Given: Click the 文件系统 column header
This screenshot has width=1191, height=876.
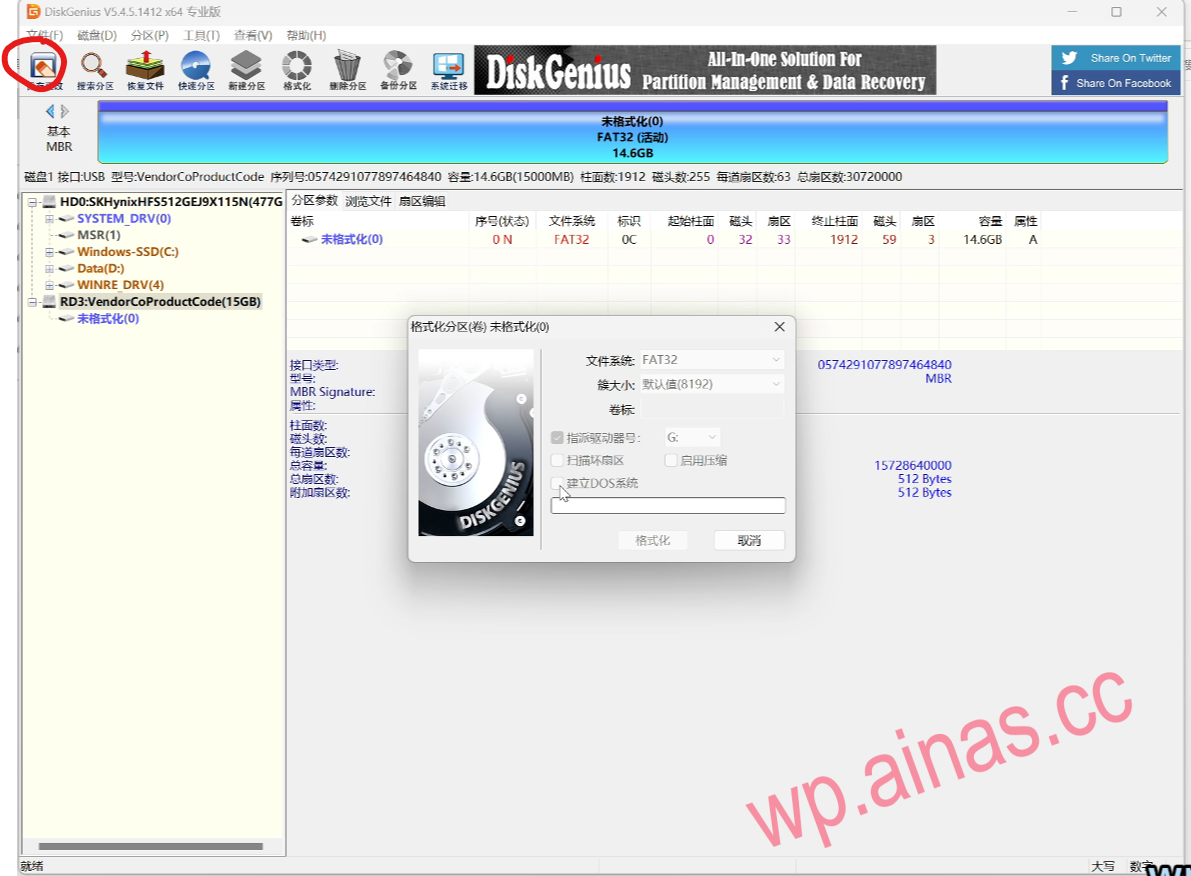Looking at the screenshot, I should point(572,221).
